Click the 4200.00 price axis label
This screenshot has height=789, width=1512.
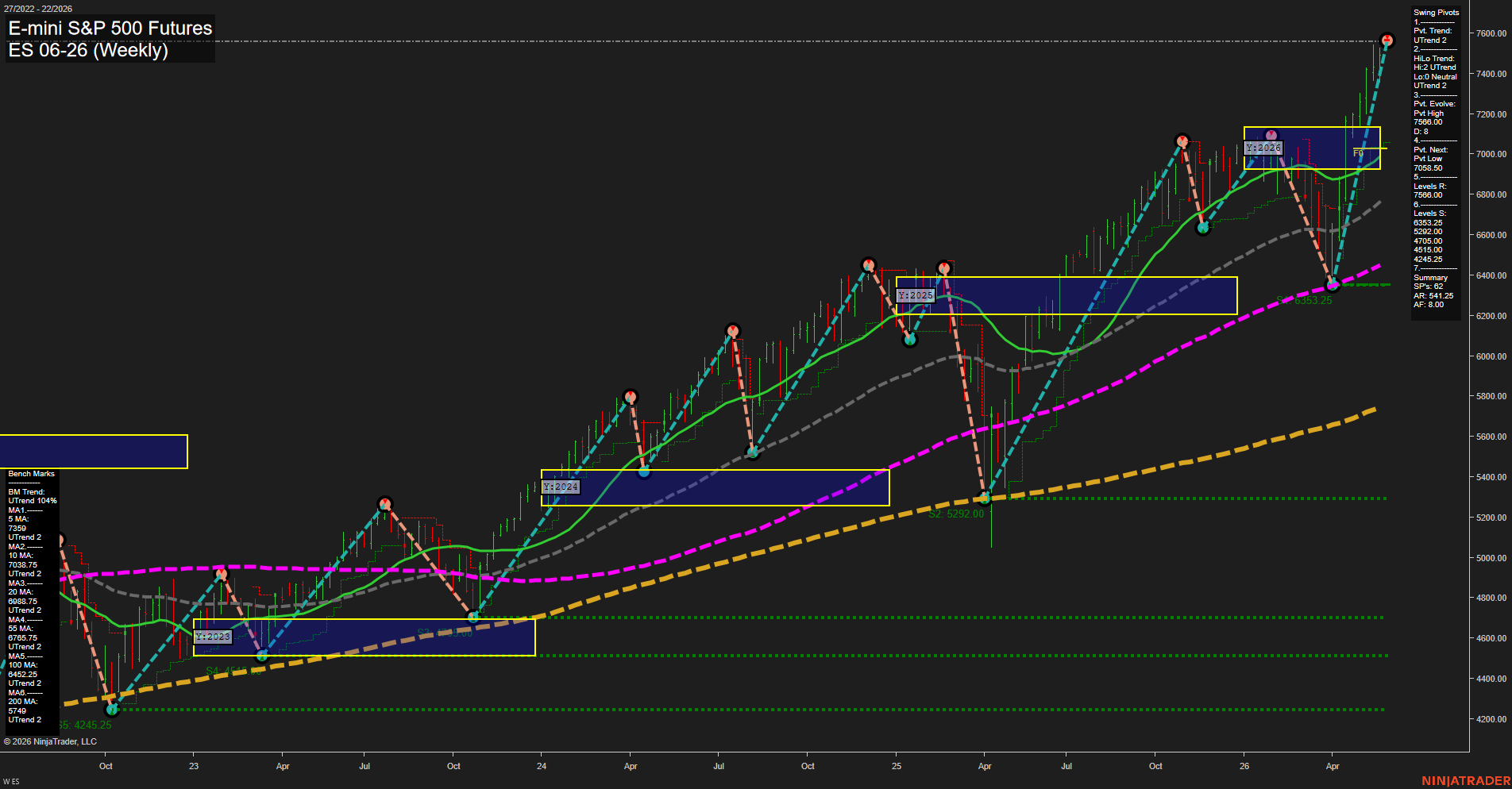coord(1491,719)
